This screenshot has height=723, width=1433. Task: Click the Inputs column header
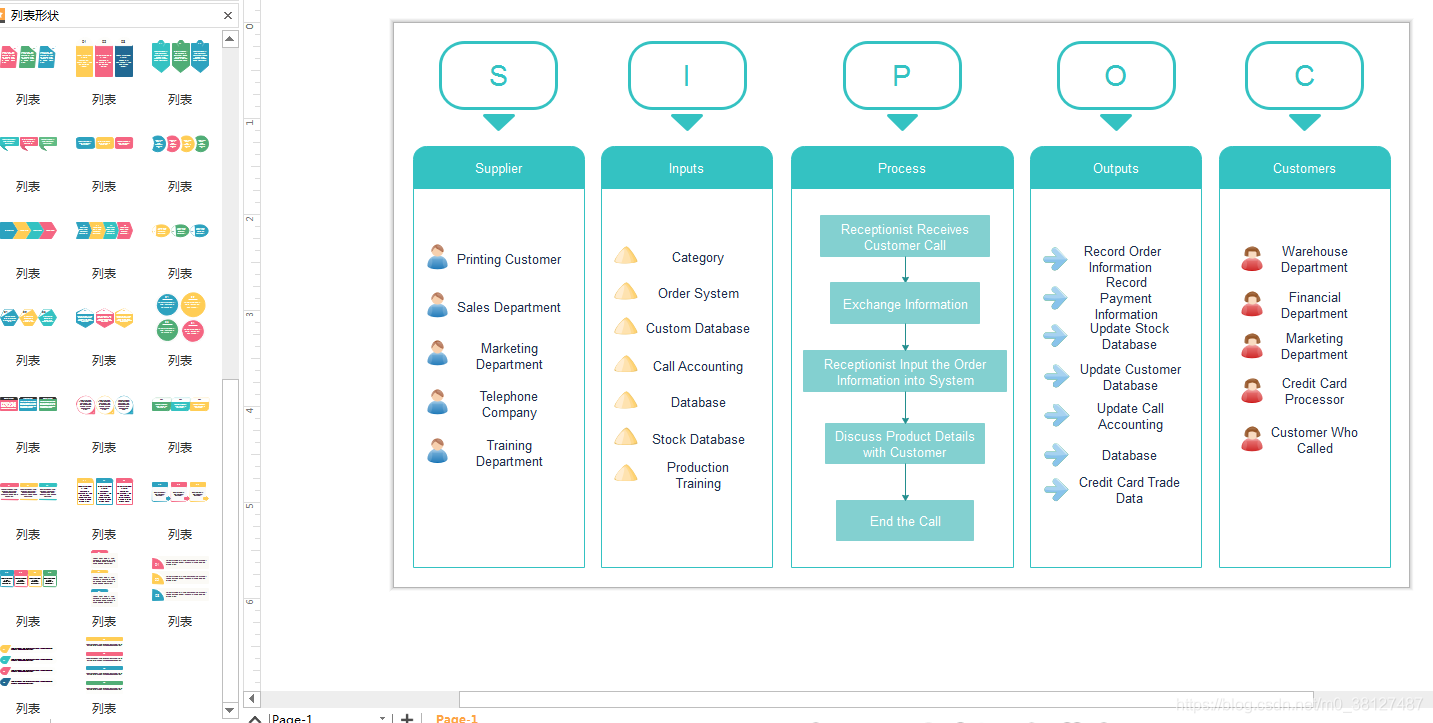(687, 168)
